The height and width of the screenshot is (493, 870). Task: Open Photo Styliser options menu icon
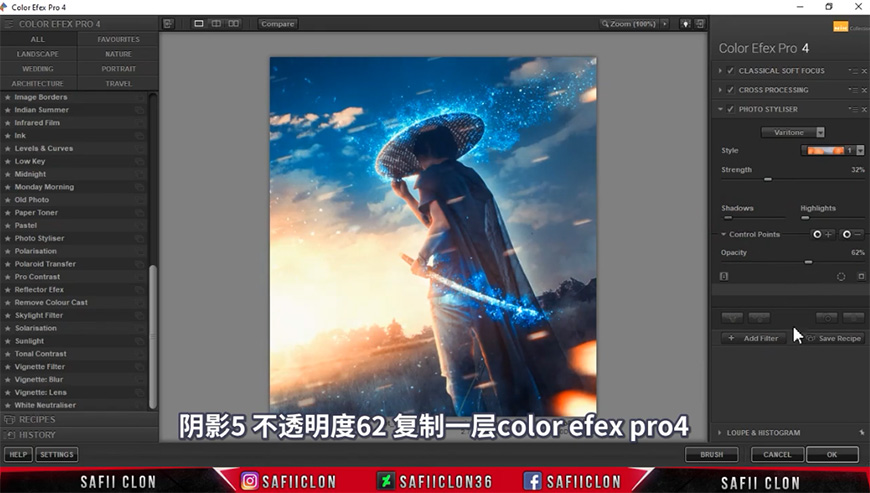pyautogui.click(x=853, y=109)
